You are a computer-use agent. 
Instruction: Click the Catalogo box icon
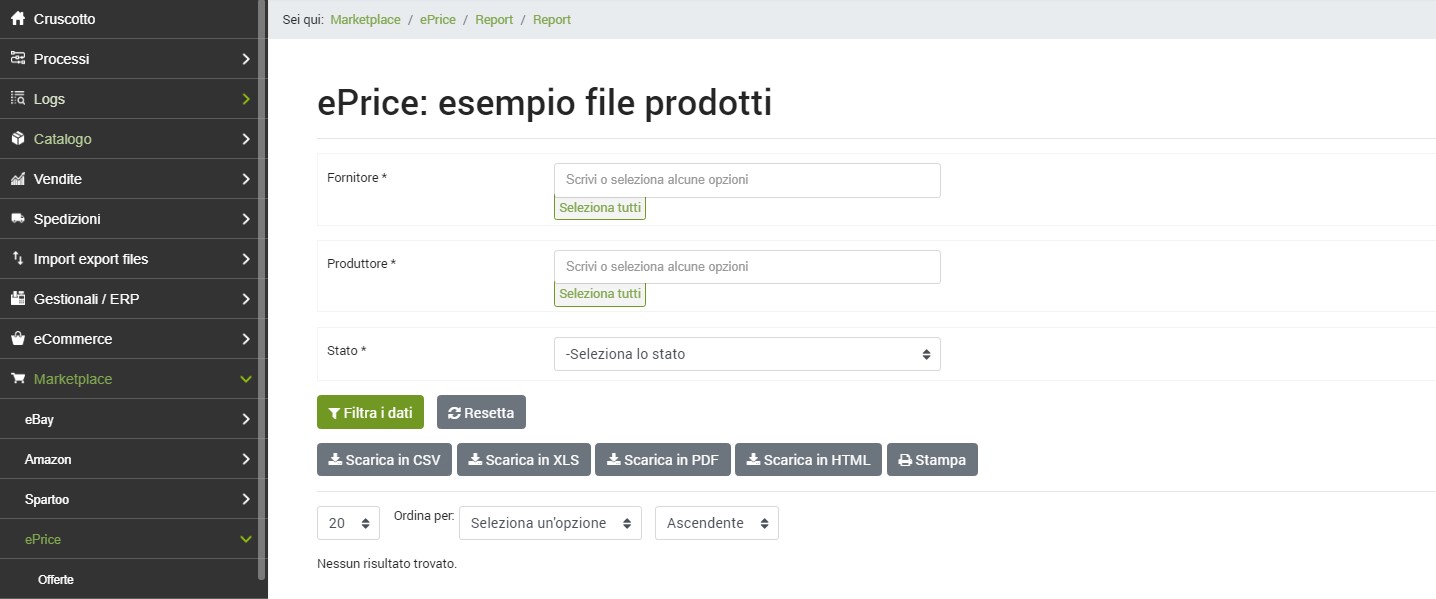click(x=17, y=139)
